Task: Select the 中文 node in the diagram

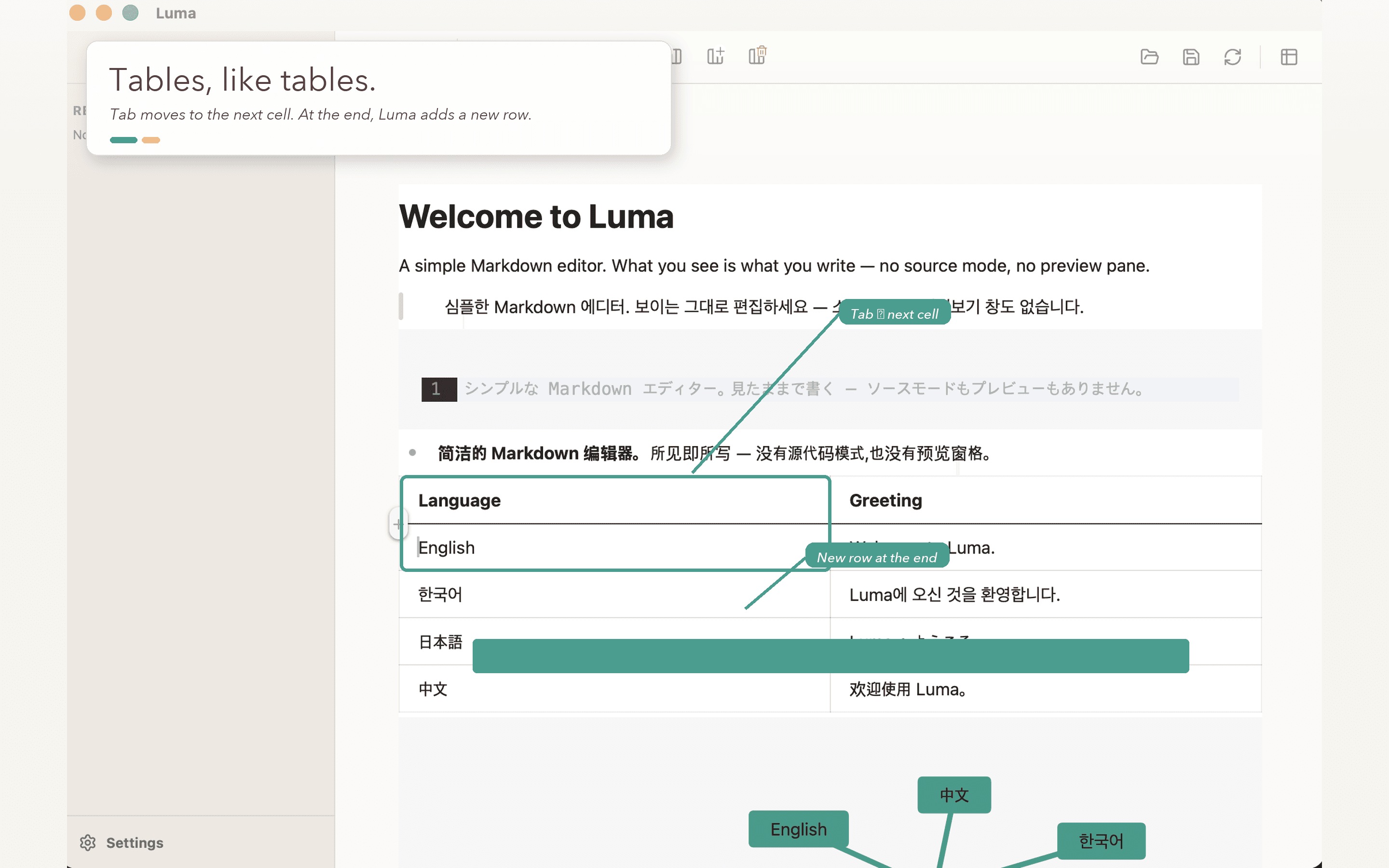Action: point(954,795)
